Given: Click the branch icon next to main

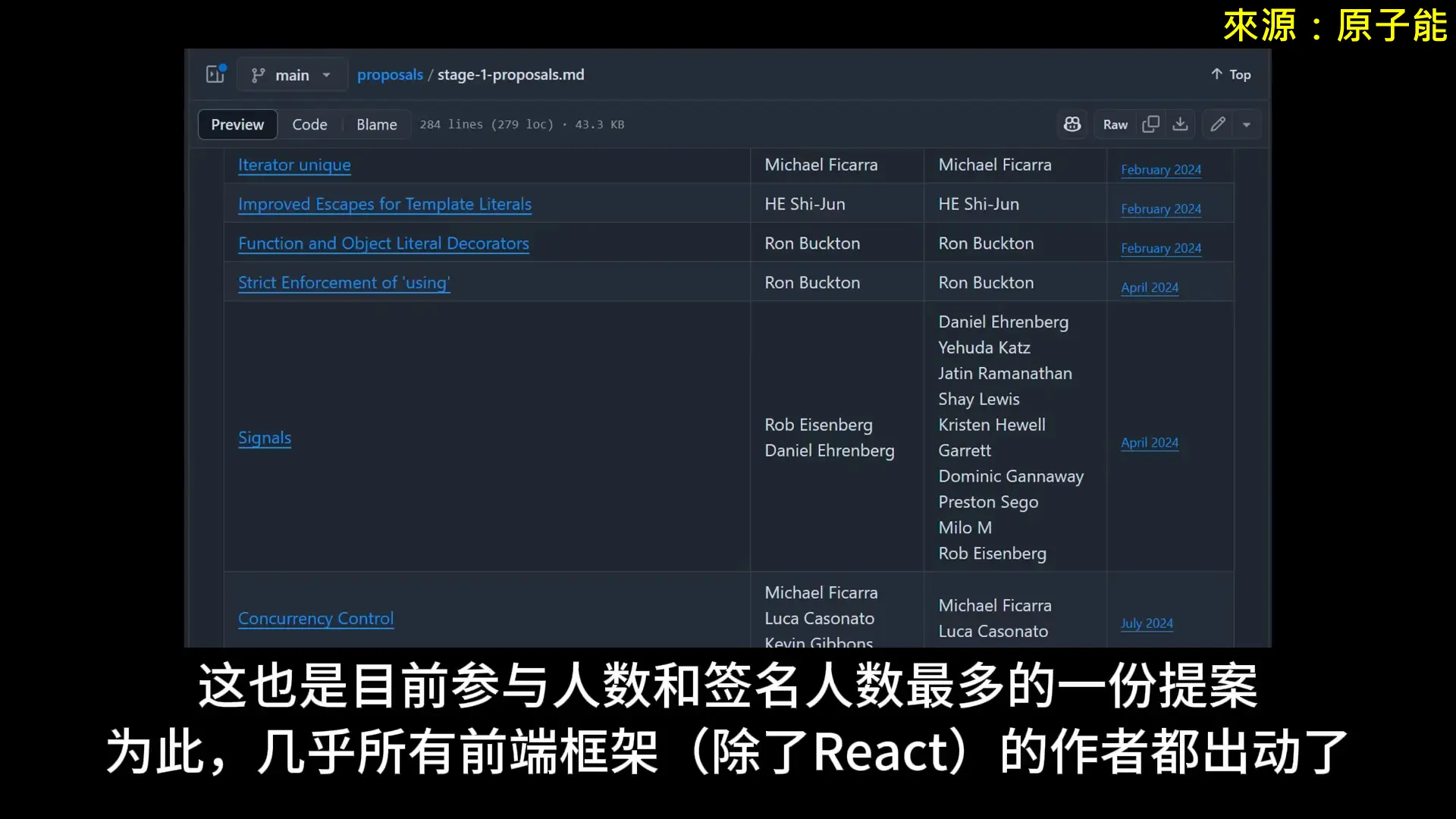Looking at the screenshot, I should click(259, 75).
